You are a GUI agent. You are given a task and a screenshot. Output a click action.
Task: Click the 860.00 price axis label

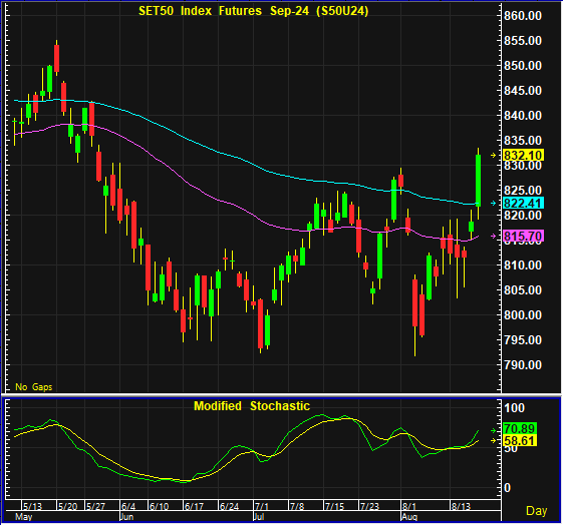coord(523,16)
